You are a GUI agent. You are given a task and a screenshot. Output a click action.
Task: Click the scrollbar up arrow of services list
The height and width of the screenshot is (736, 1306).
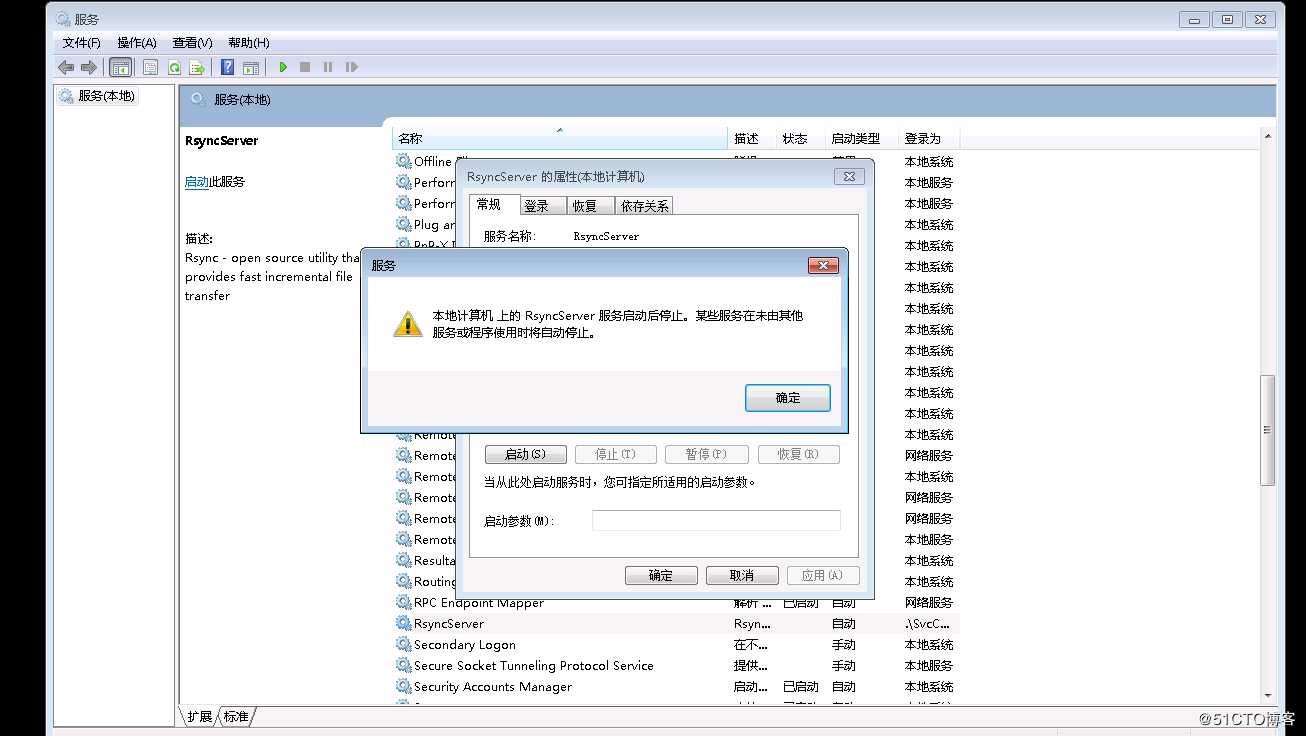pos(1268,136)
